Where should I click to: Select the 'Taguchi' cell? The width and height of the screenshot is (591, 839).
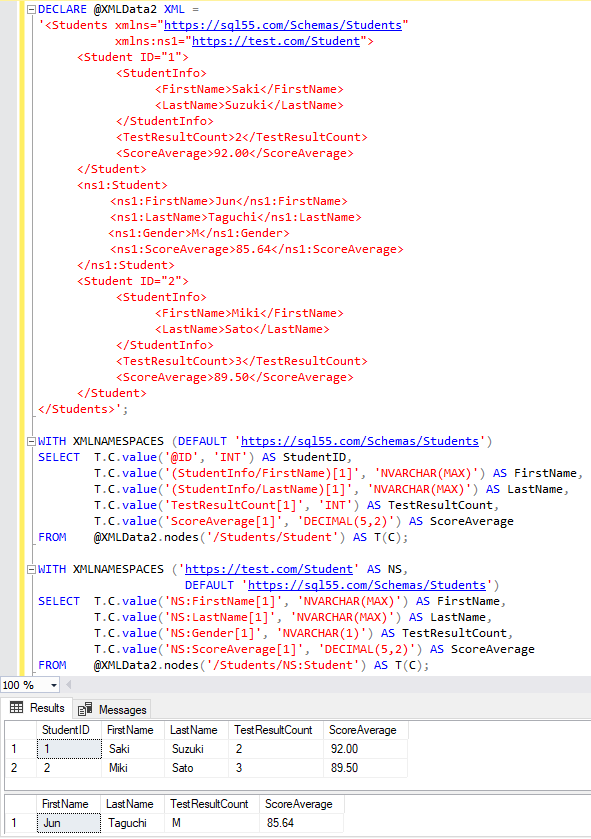pyautogui.click(x=133, y=823)
